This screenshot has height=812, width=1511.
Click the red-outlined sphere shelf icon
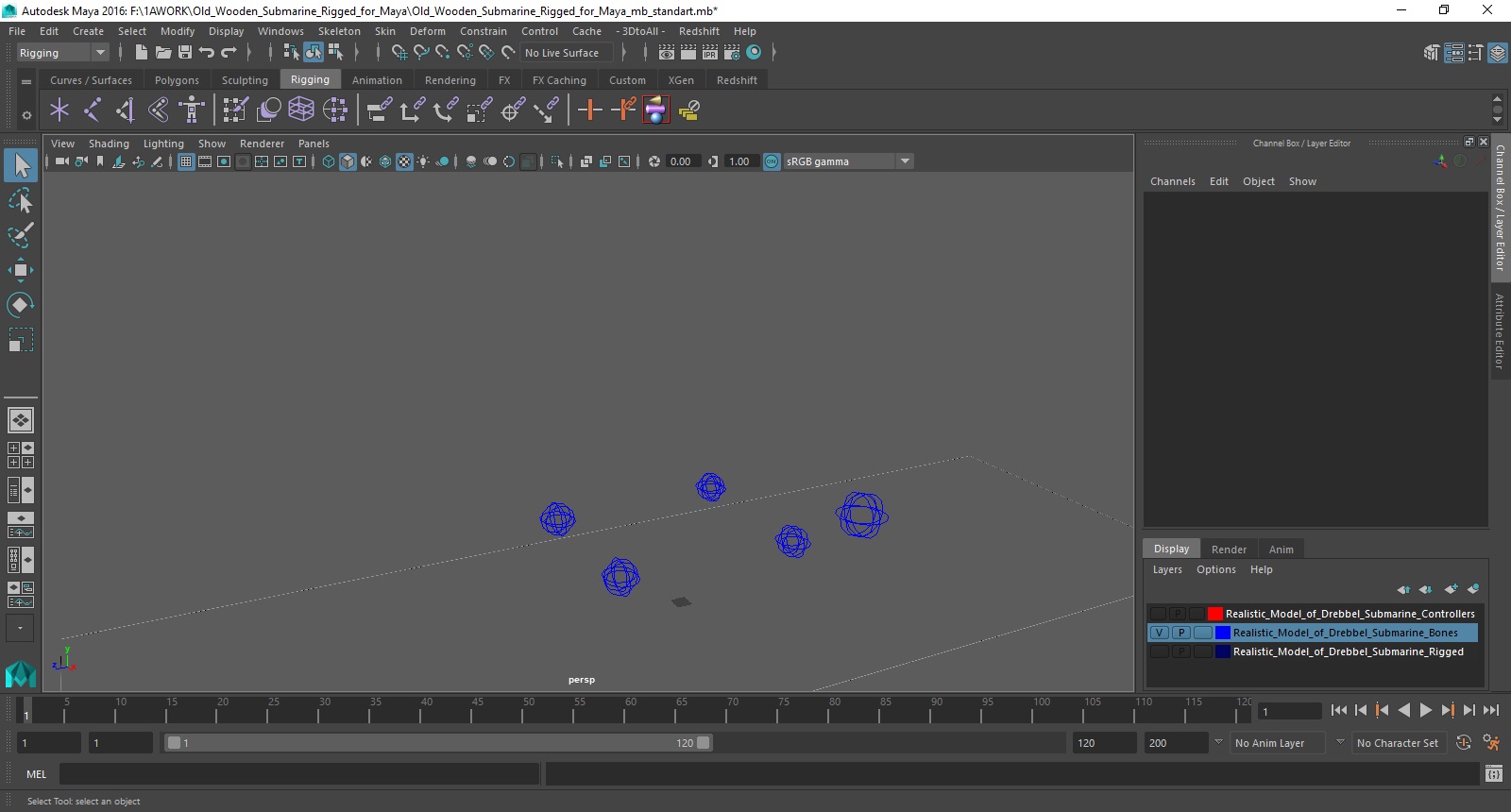(656, 110)
